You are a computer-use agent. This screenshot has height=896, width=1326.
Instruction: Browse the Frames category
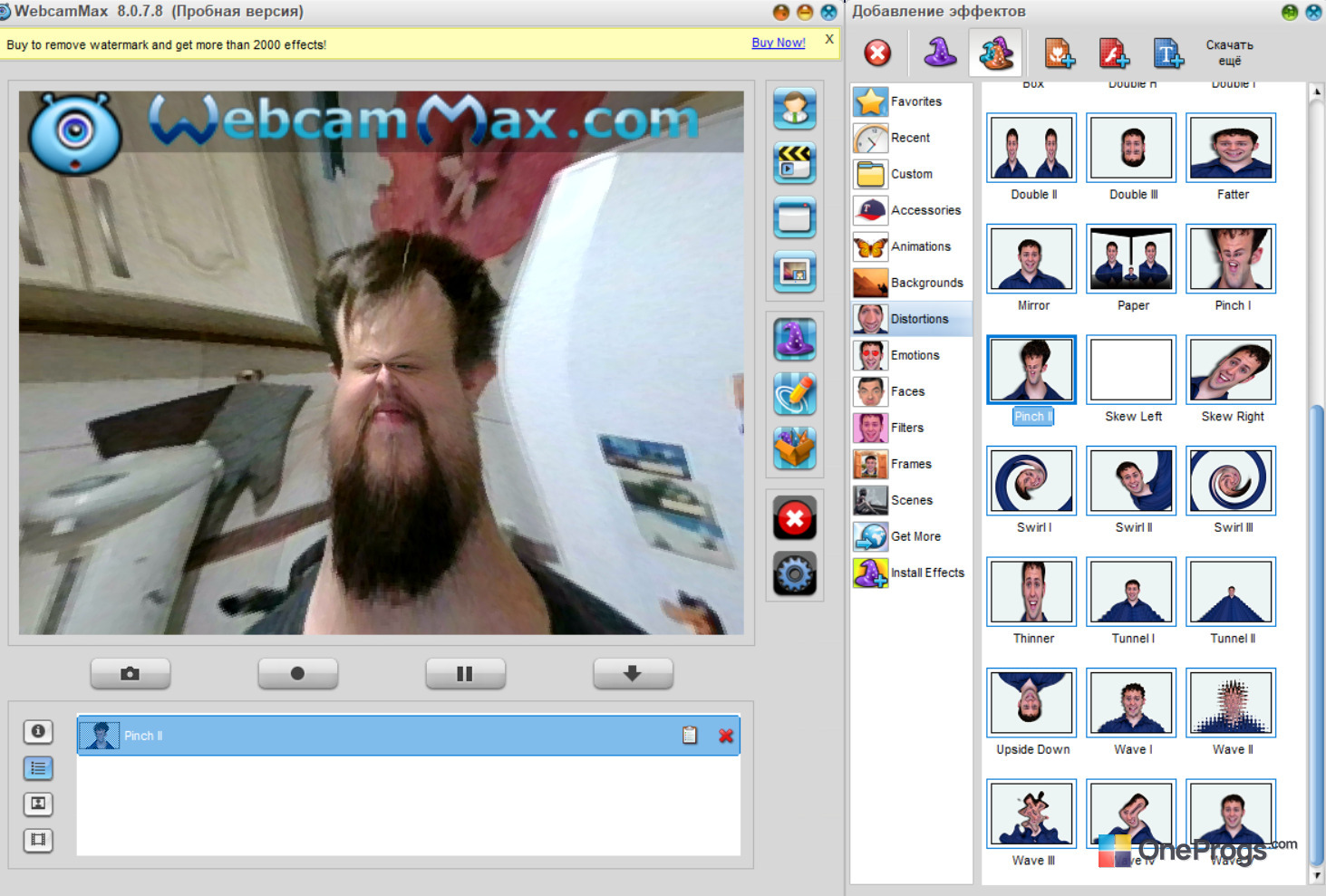click(x=911, y=464)
